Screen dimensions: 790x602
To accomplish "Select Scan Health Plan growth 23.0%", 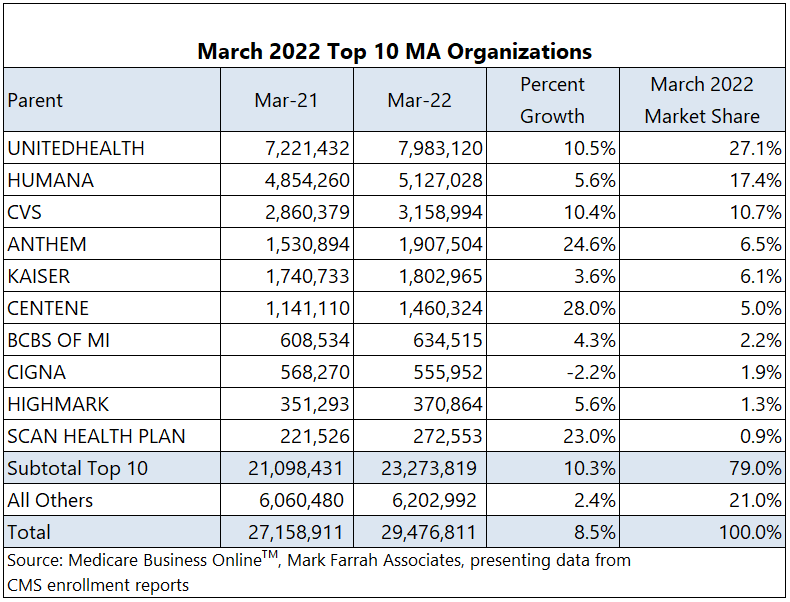I will [589, 436].
